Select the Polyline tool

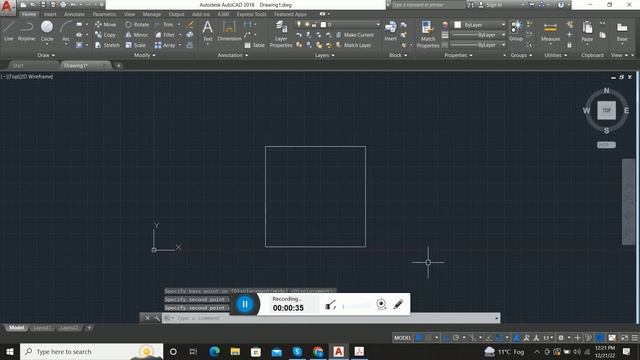tap(26, 31)
